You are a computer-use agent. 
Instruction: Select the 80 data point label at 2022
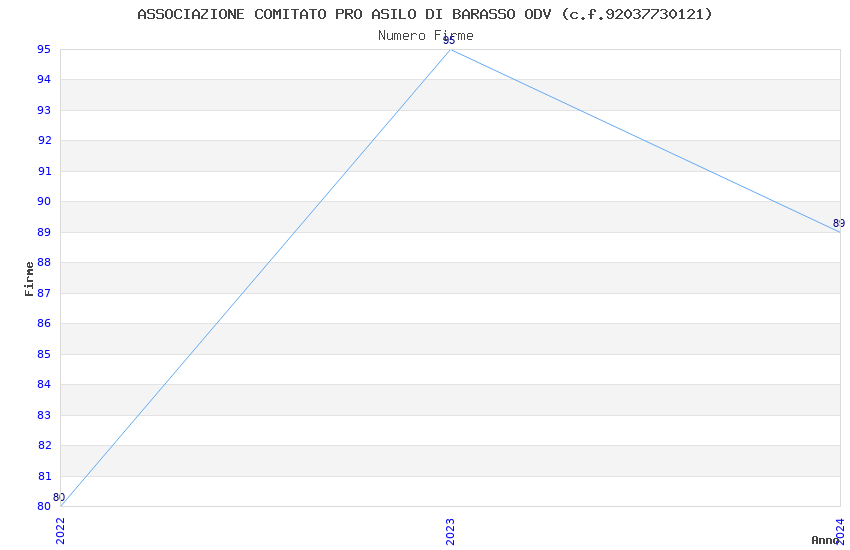click(x=59, y=497)
